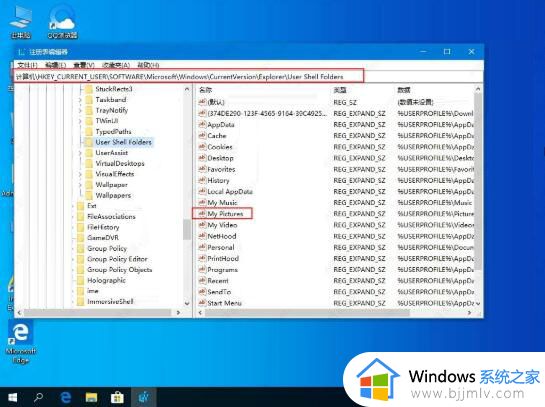Click the PrintHood value icon
Screen dimensions: 545x407
(x=202, y=258)
